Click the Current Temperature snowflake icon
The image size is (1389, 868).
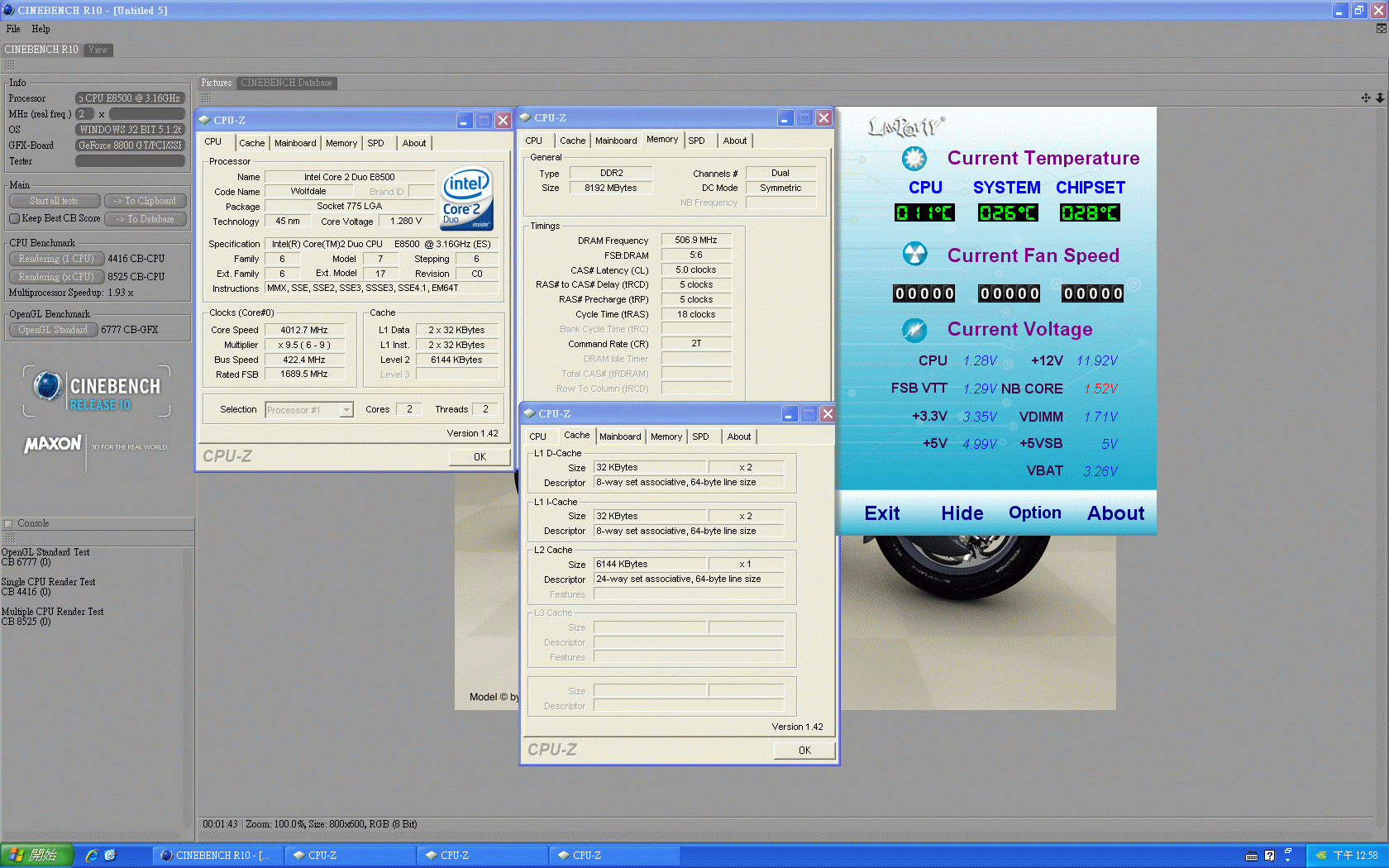[x=914, y=158]
